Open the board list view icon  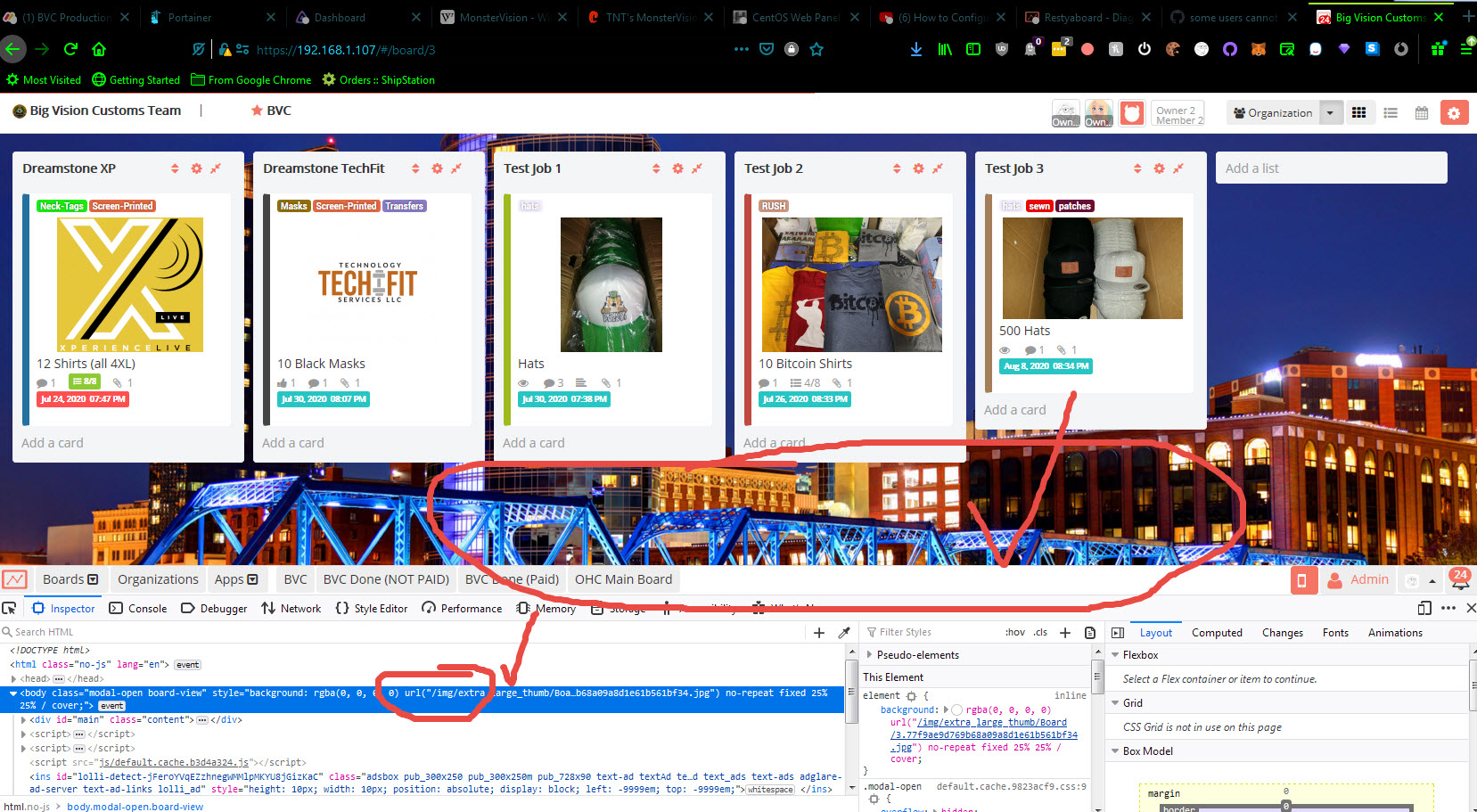click(x=1390, y=112)
